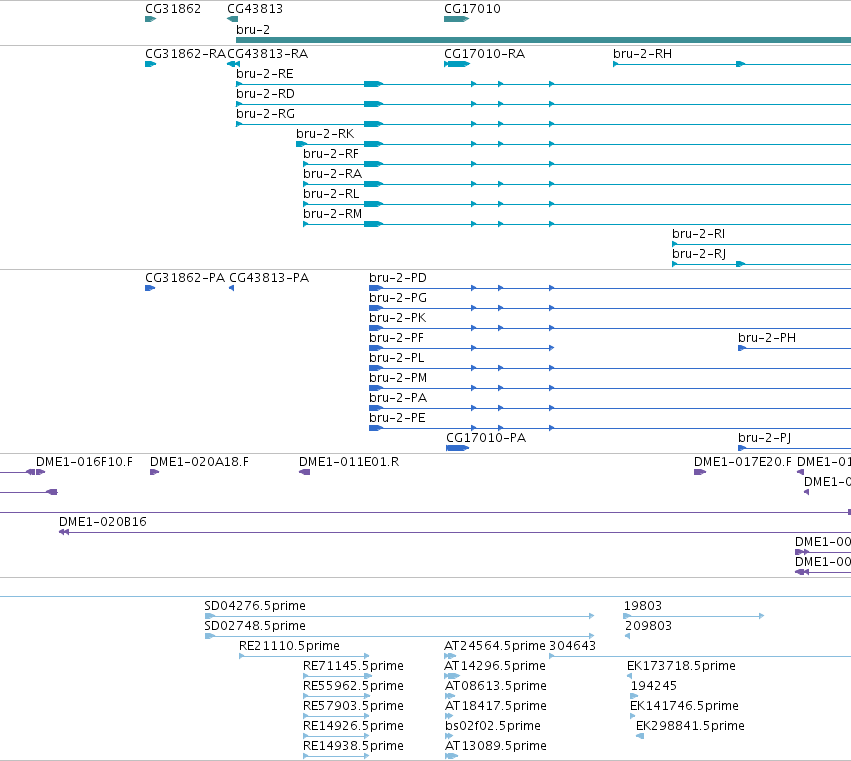Click the long bru-2 gene bar
Viewport: 851px width, 761px height.
(543, 40)
